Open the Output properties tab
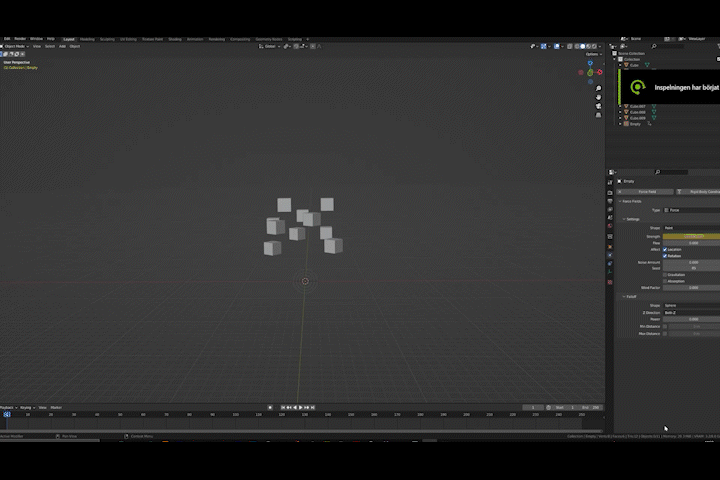This screenshot has width=720, height=480. point(610,201)
